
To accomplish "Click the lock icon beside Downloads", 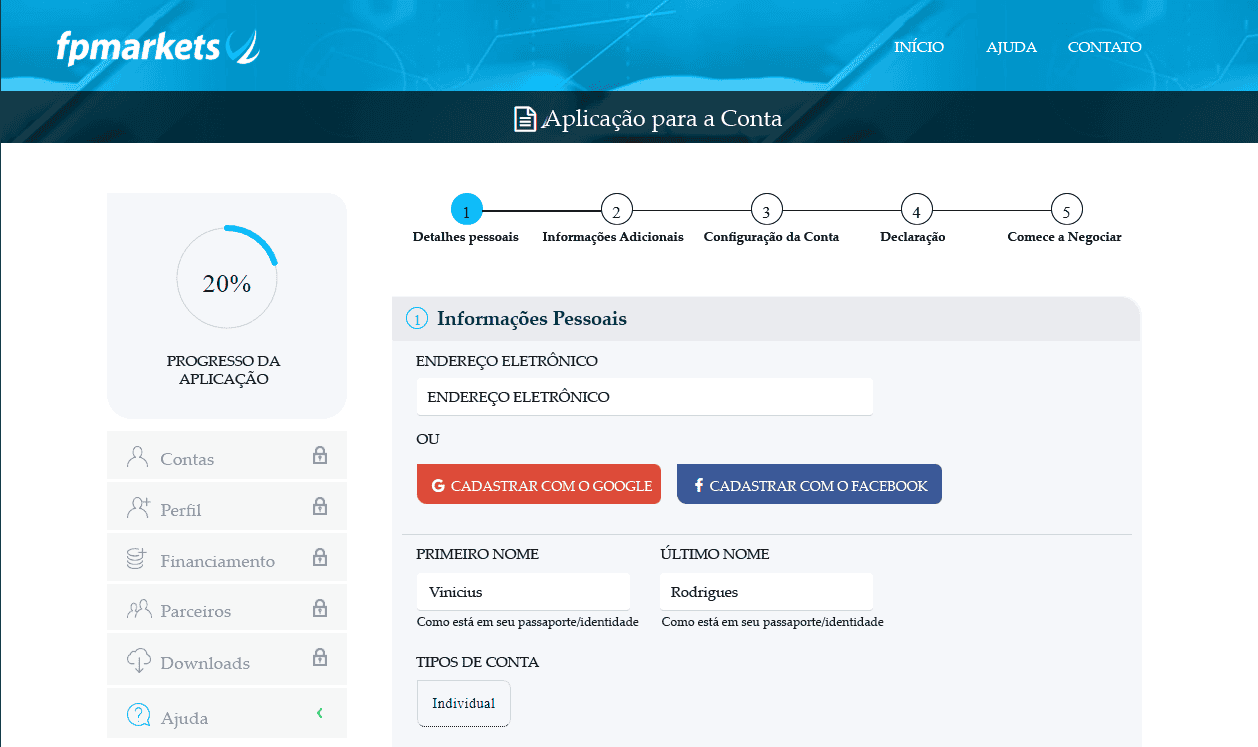I will coord(320,658).
